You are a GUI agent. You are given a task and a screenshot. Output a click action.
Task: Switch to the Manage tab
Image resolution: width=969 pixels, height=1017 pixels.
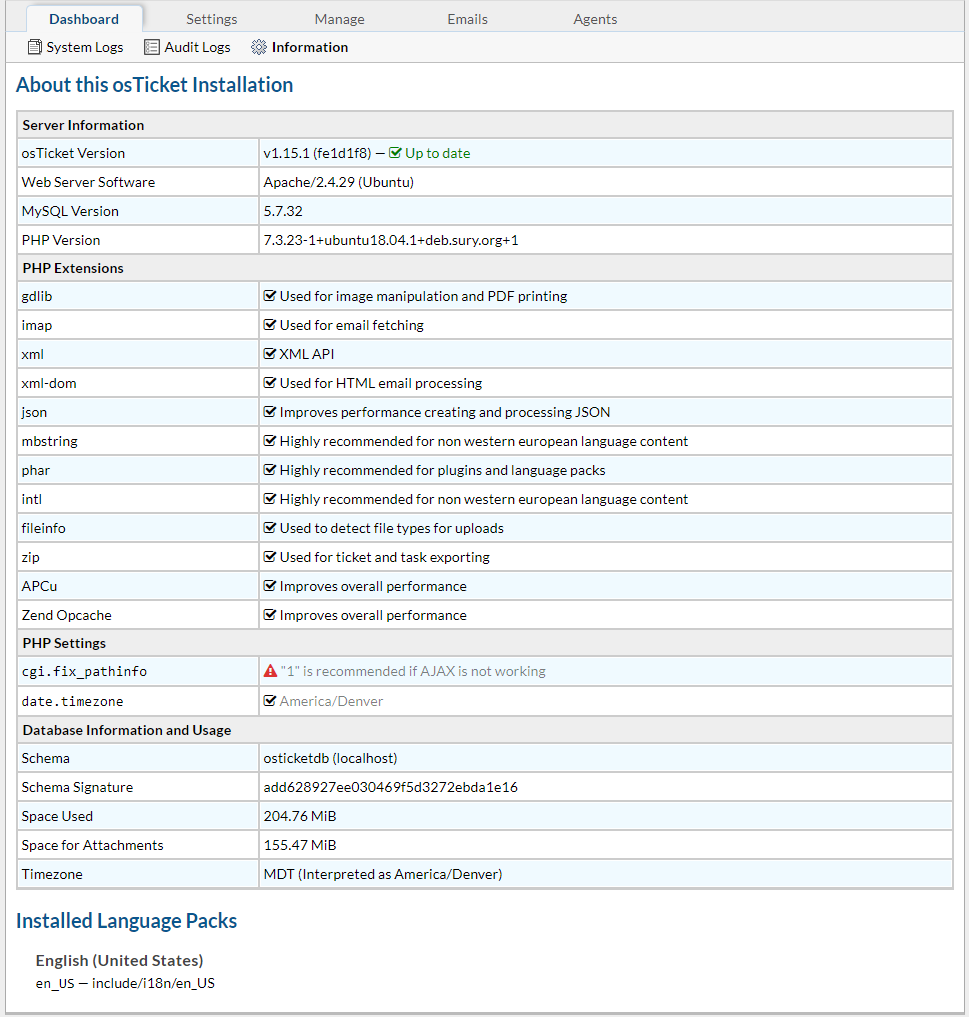click(339, 19)
